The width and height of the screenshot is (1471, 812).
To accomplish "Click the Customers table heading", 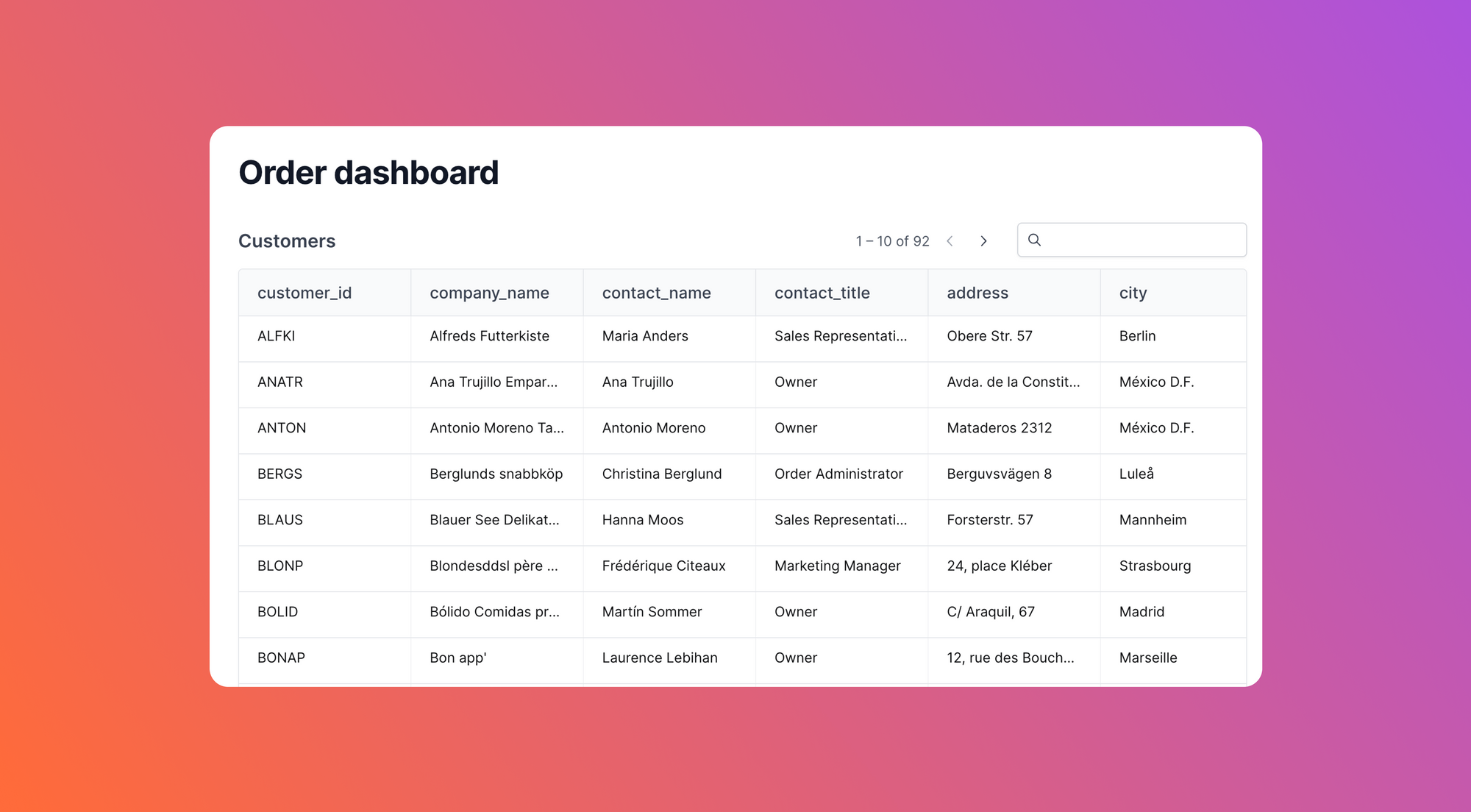I will [287, 241].
